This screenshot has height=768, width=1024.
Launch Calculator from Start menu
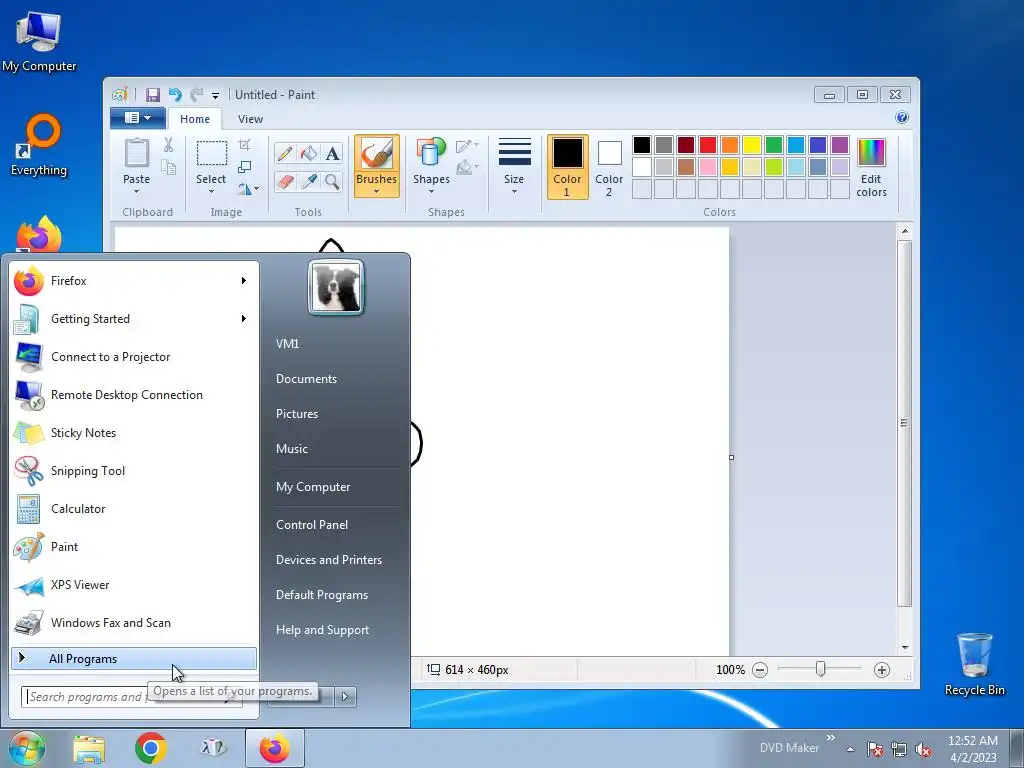point(134,509)
